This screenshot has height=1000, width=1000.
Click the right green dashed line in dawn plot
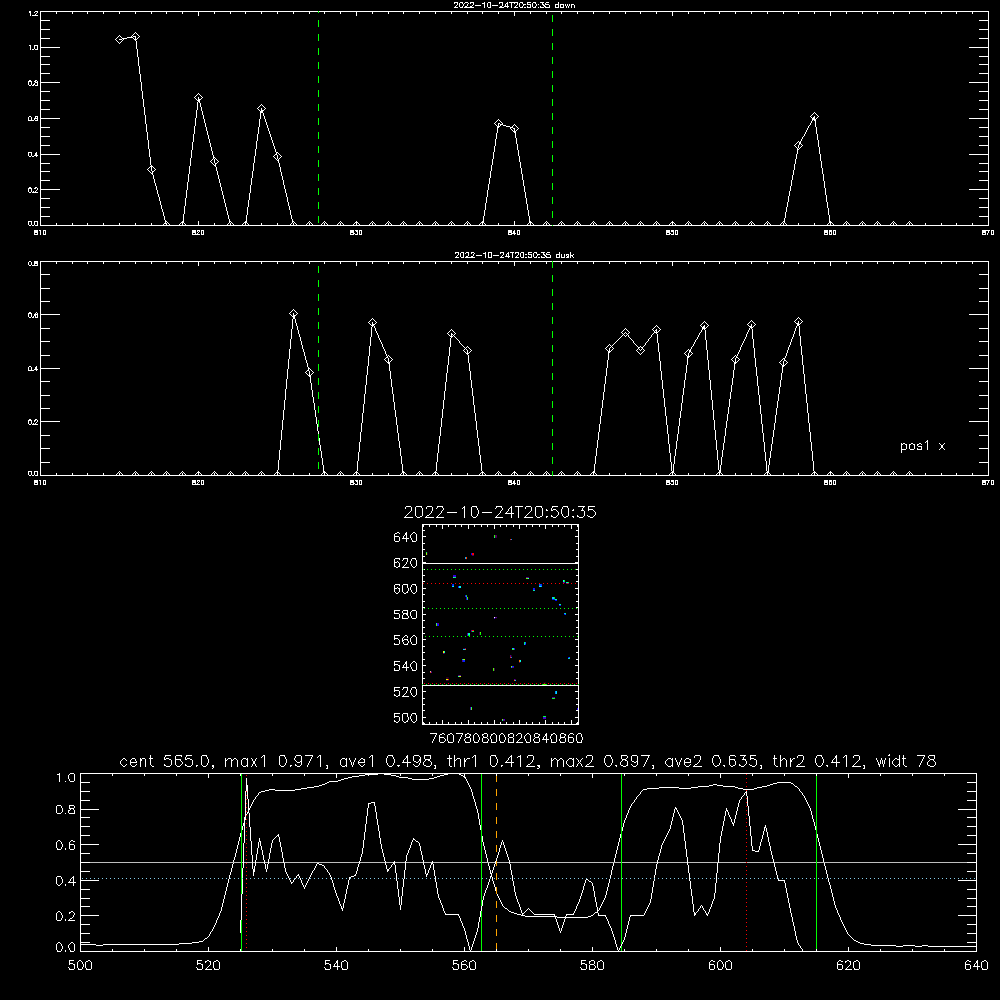(552, 119)
